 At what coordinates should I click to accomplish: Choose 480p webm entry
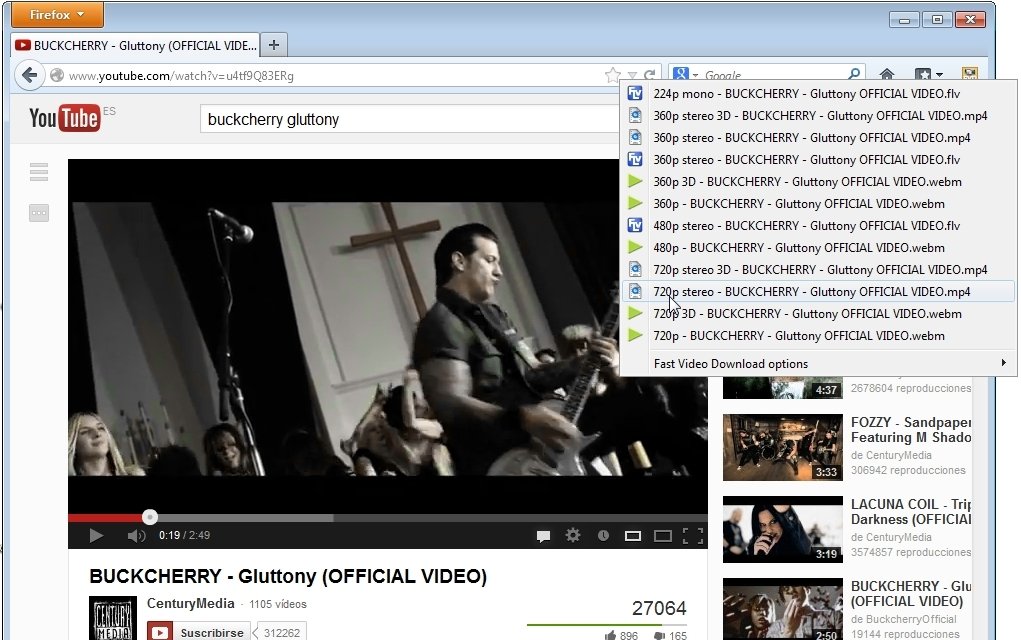tap(818, 247)
